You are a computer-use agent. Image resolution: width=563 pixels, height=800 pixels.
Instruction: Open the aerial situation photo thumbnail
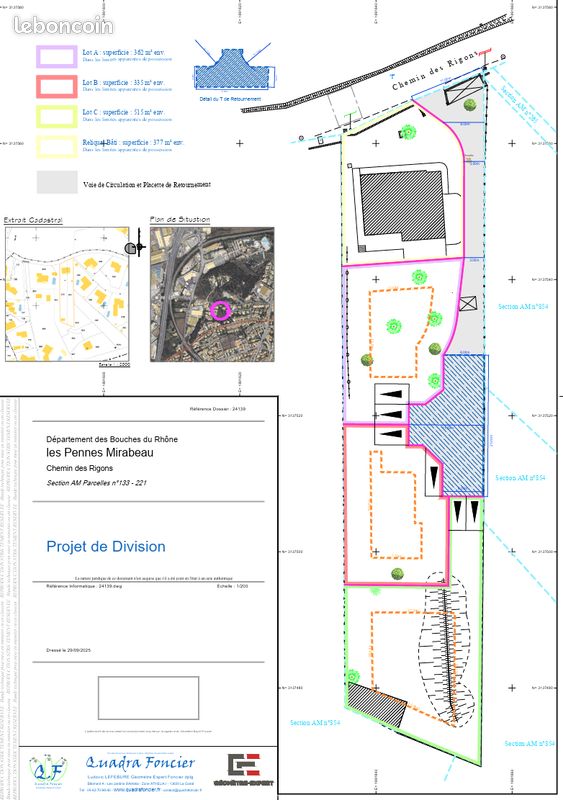(x=212, y=294)
